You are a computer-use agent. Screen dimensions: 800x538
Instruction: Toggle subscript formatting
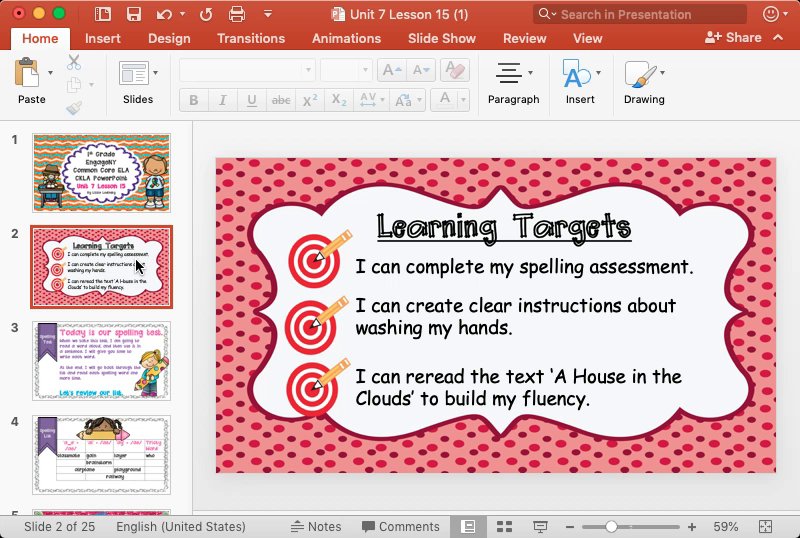pyautogui.click(x=339, y=100)
